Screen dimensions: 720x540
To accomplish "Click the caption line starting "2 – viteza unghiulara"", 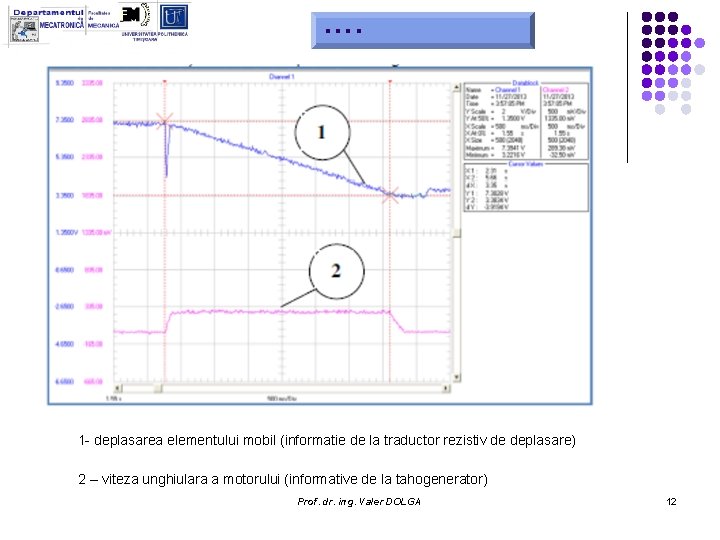I will click(x=283, y=479).
